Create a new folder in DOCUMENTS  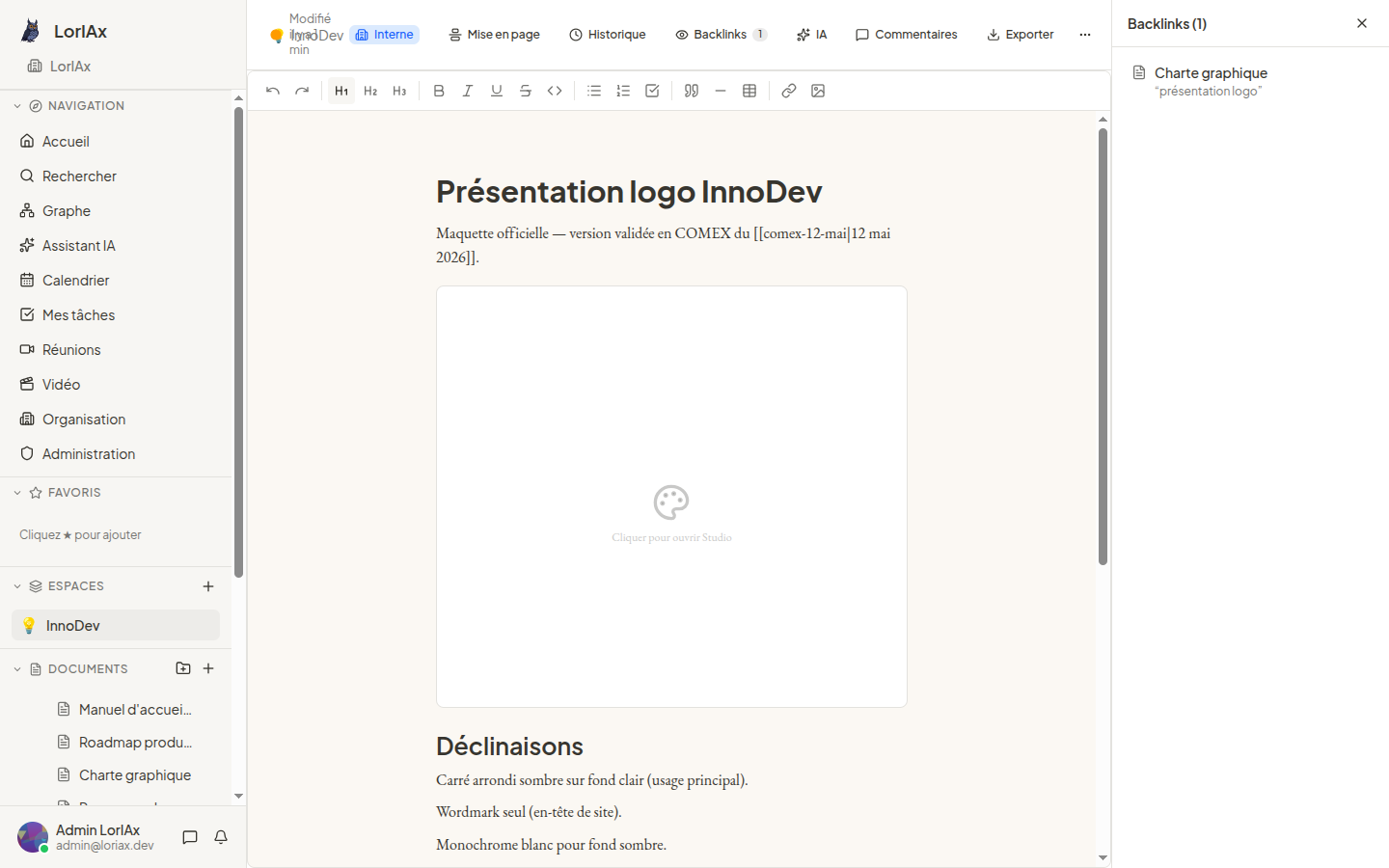pos(183,668)
